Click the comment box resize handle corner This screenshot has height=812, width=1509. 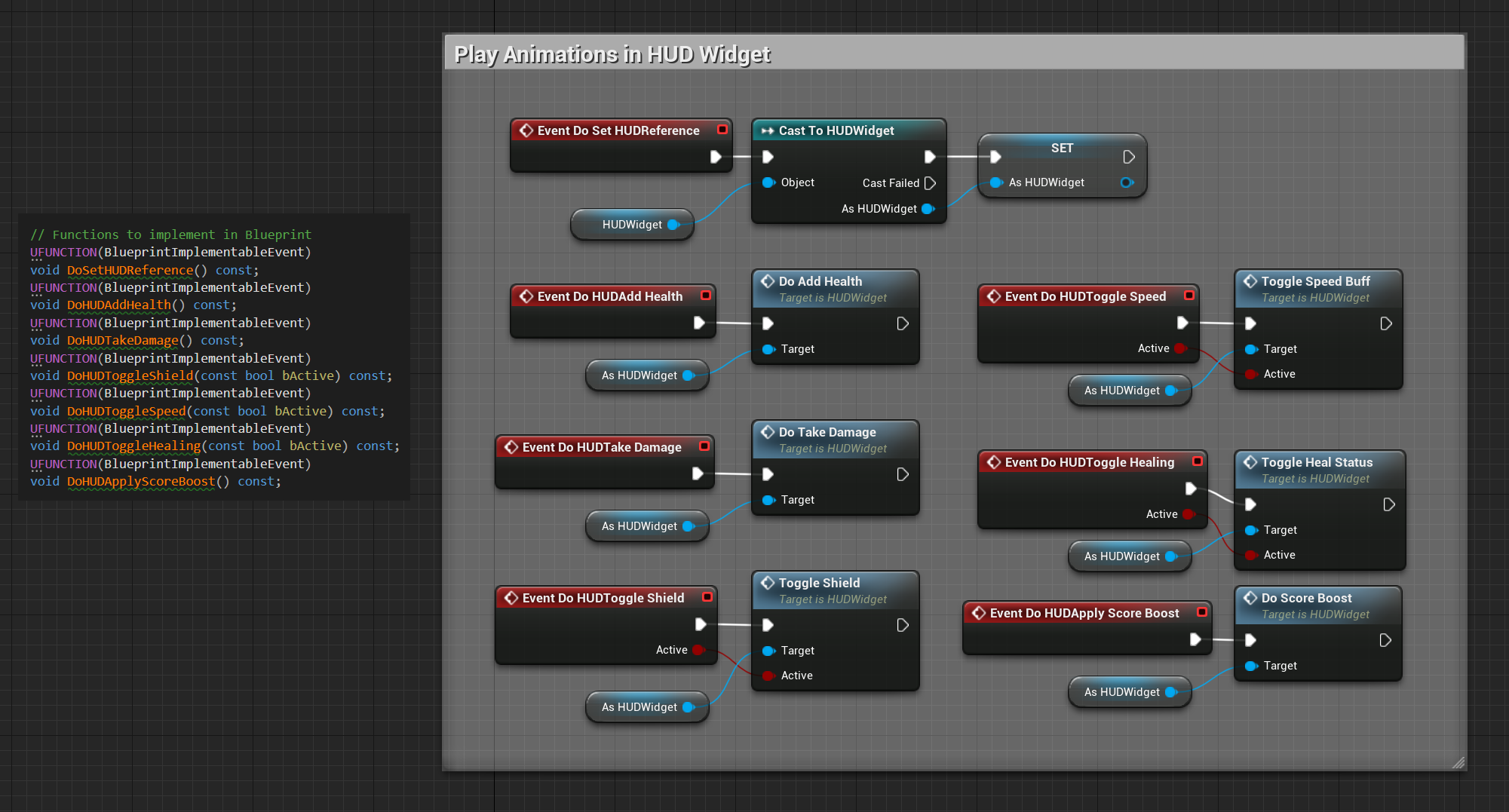coord(1458,762)
